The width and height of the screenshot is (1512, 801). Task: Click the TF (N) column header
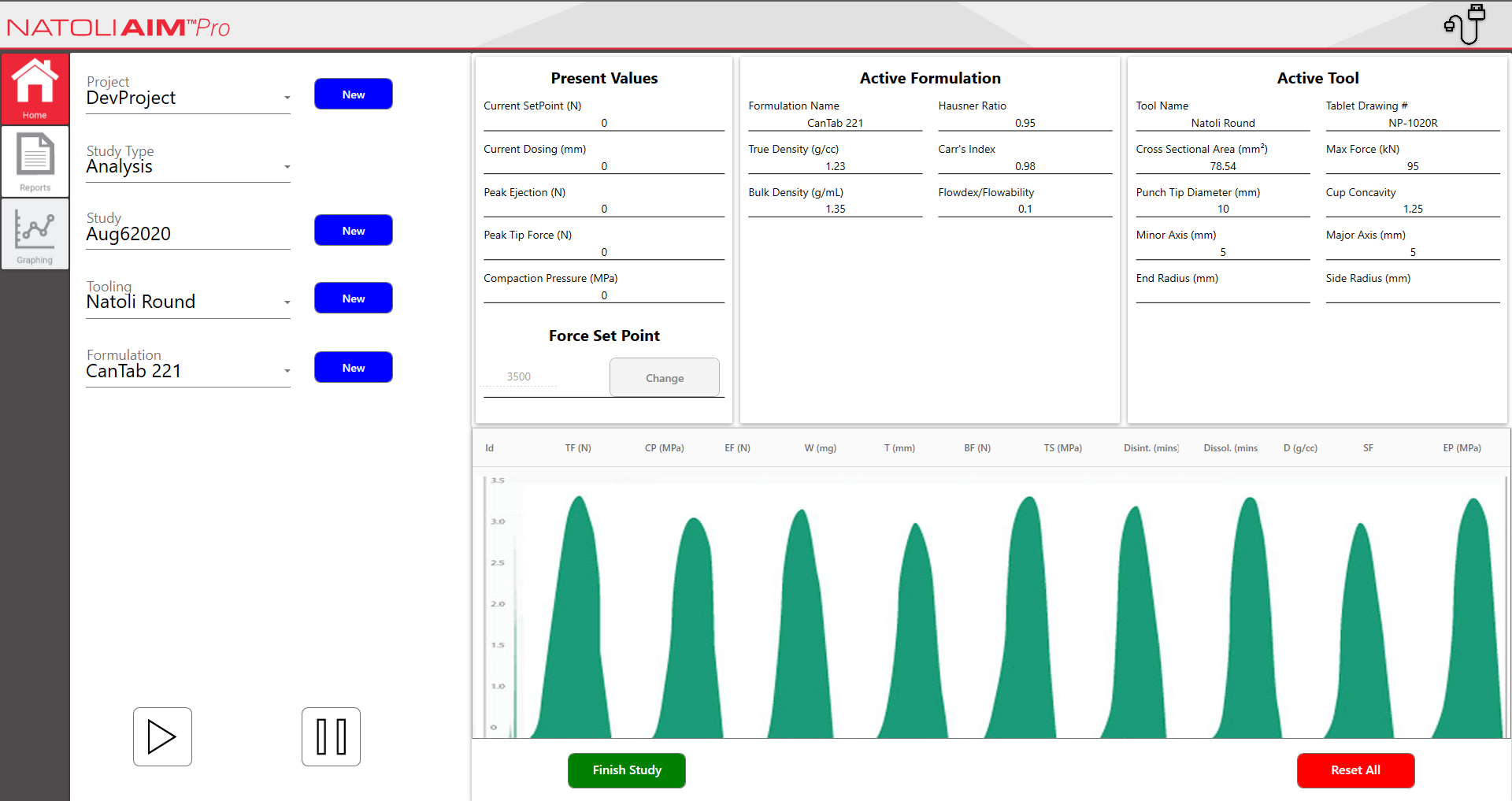point(577,448)
